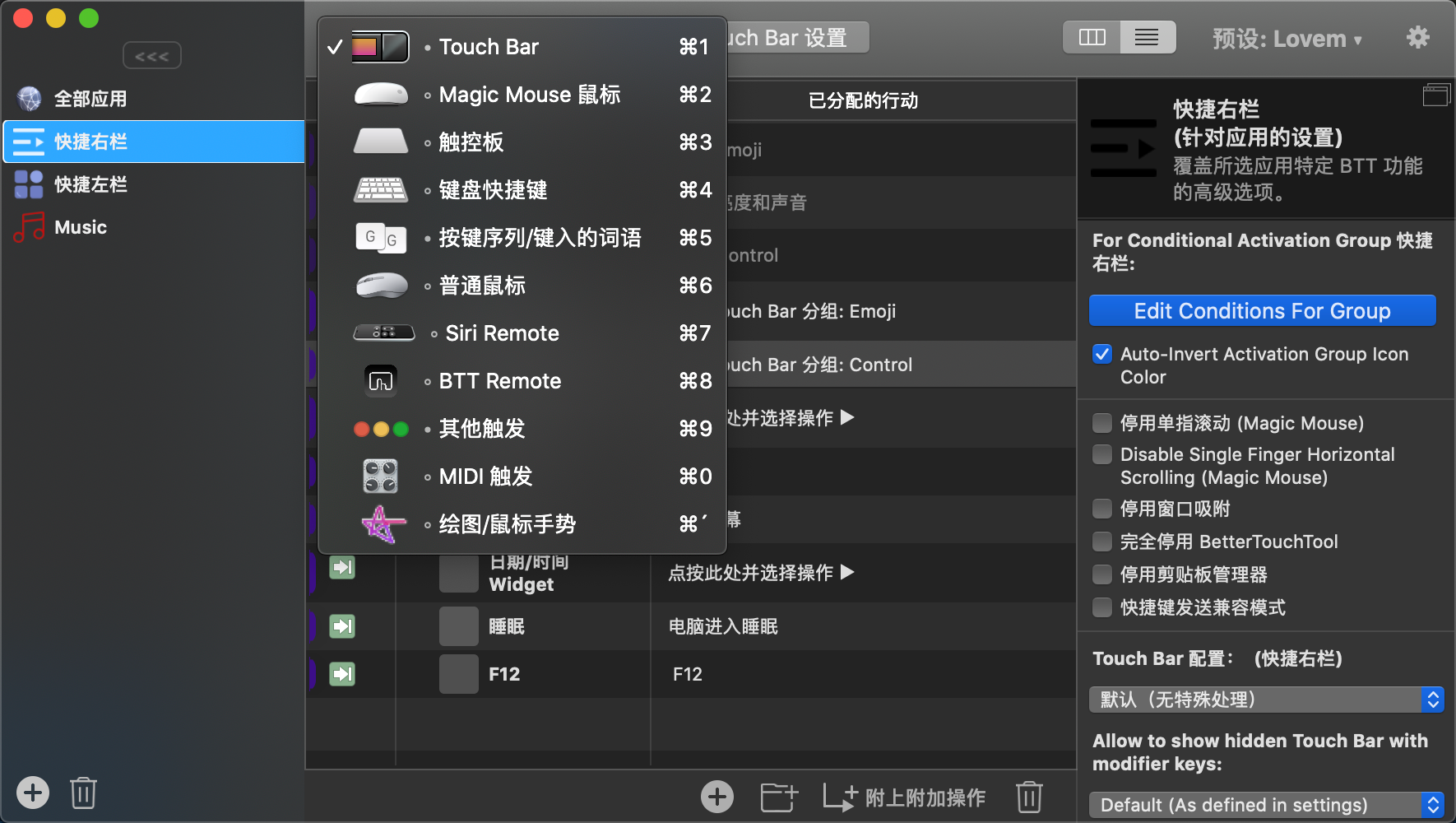The image size is (1456, 823).
Task: Switch to column view layout icon
Action: click(1092, 37)
